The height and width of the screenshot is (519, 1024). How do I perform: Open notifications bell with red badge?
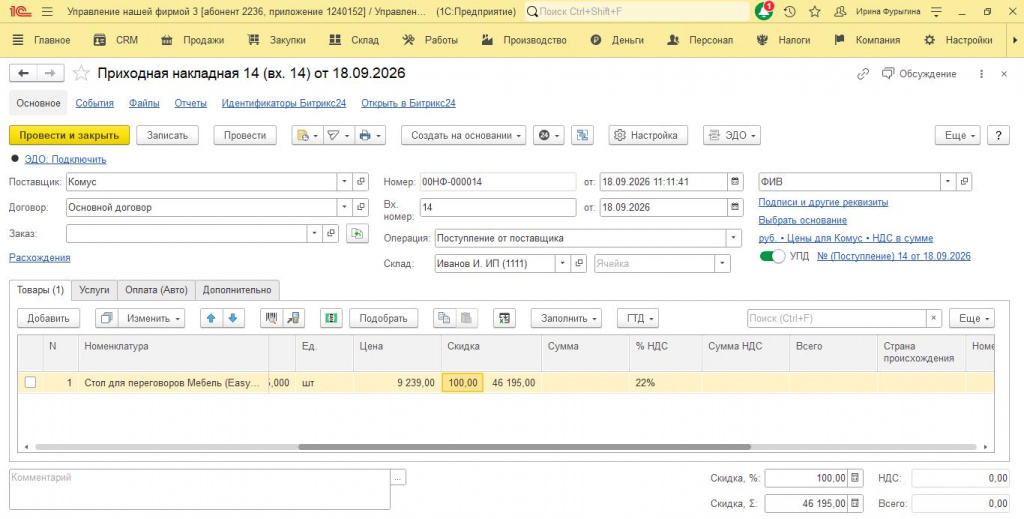click(x=764, y=11)
